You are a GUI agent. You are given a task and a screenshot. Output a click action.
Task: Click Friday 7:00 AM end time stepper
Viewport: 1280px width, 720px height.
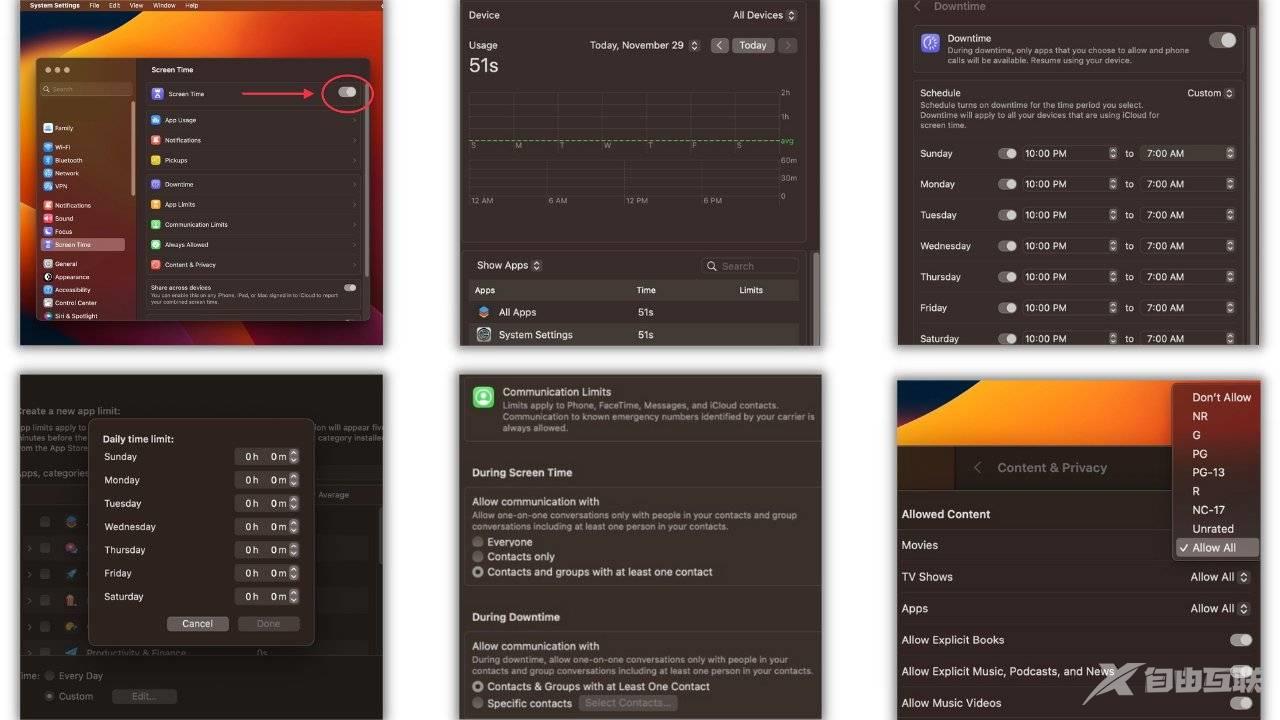[1230, 308]
